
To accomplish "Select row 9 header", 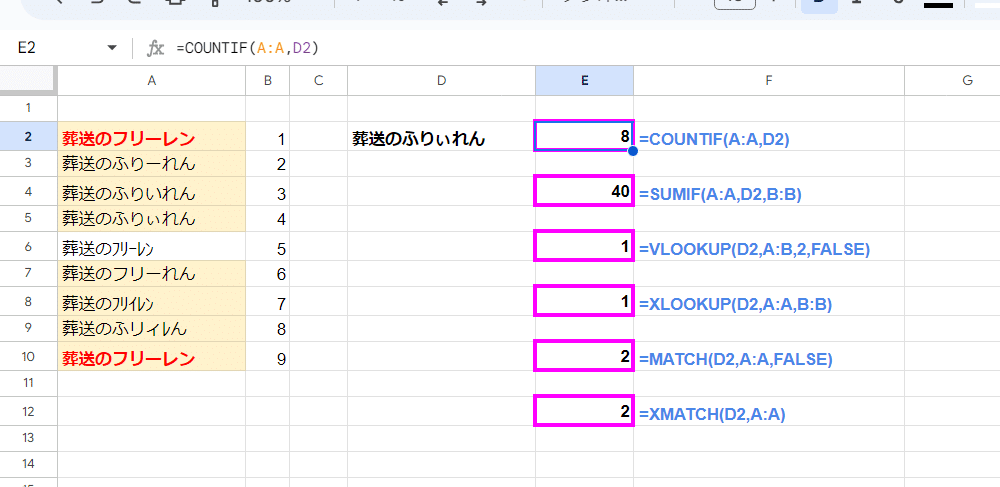I will [29, 328].
